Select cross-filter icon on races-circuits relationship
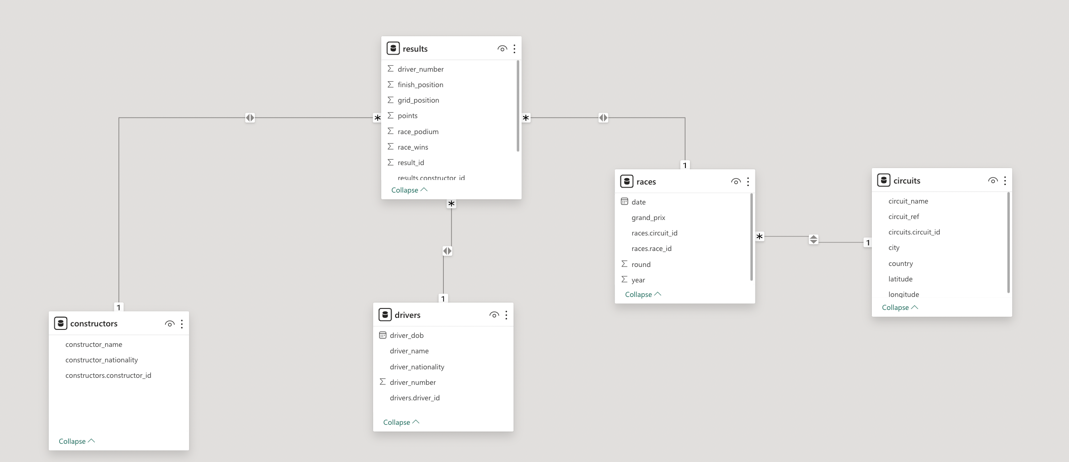Viewport: 1069px width, 462px height. (x=813, y=239)
